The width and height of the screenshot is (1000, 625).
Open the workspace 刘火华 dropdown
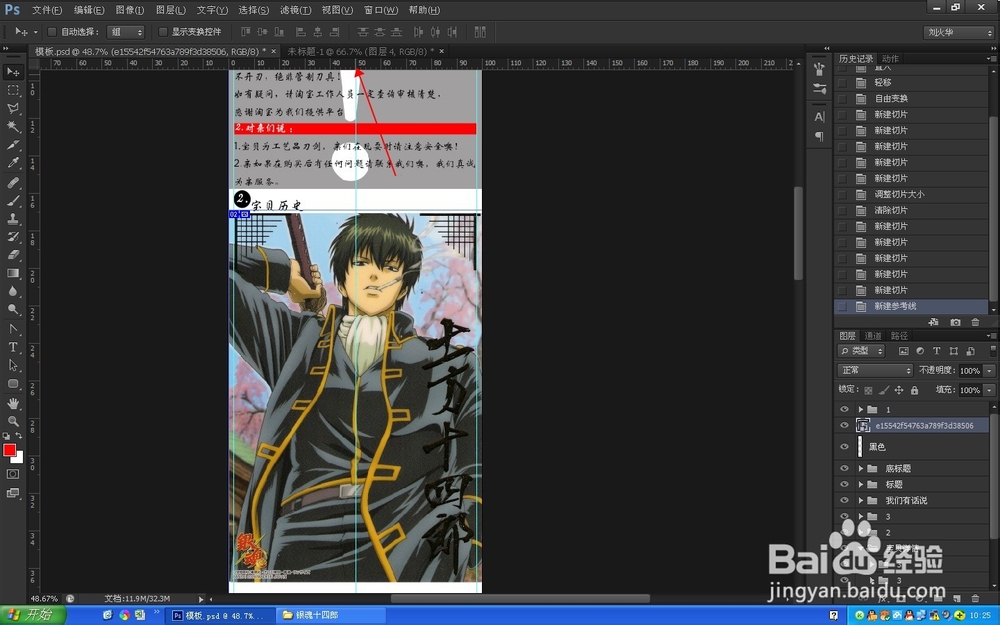click(959, 32)
